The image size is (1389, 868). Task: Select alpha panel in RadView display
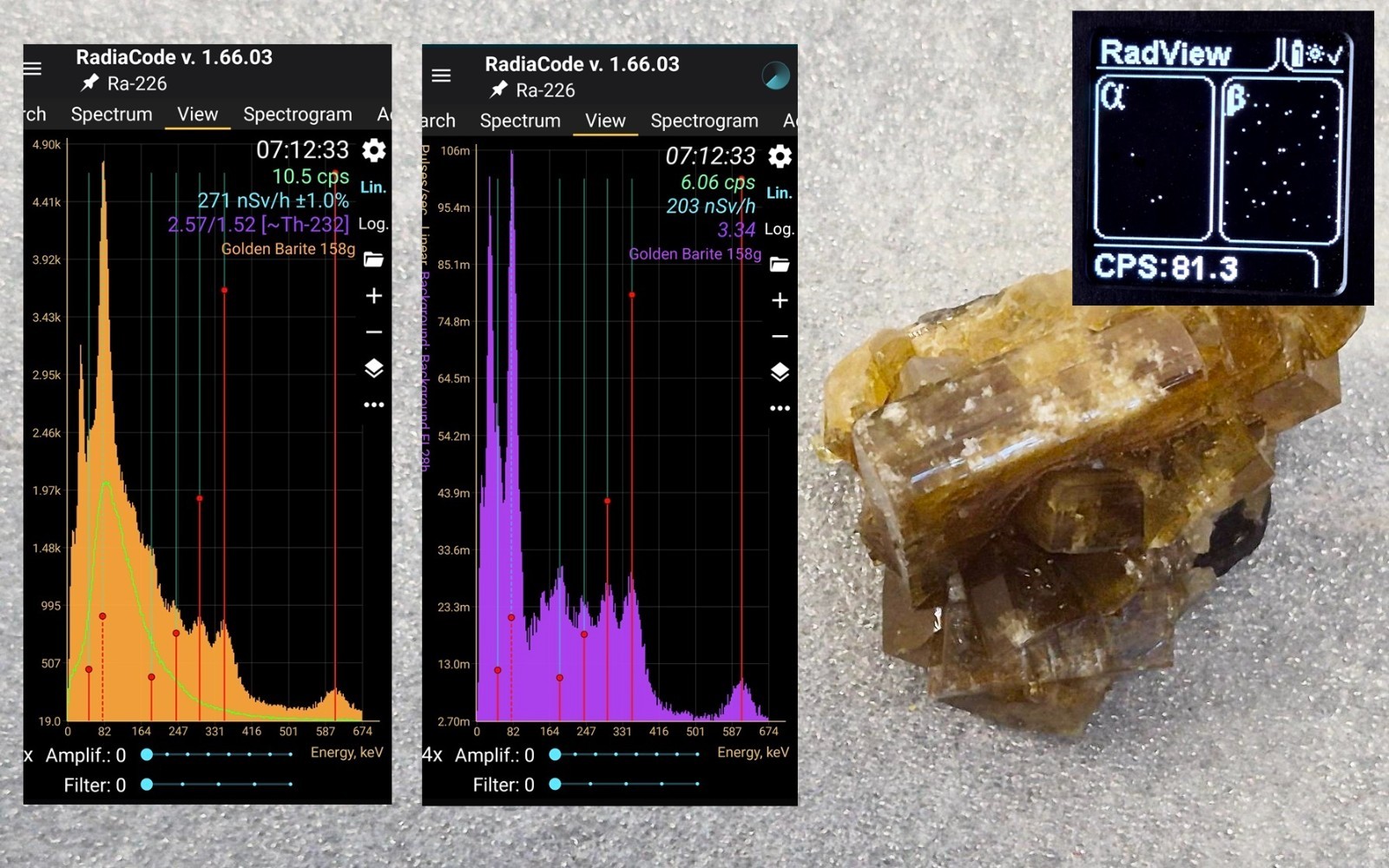point(1153,158)
